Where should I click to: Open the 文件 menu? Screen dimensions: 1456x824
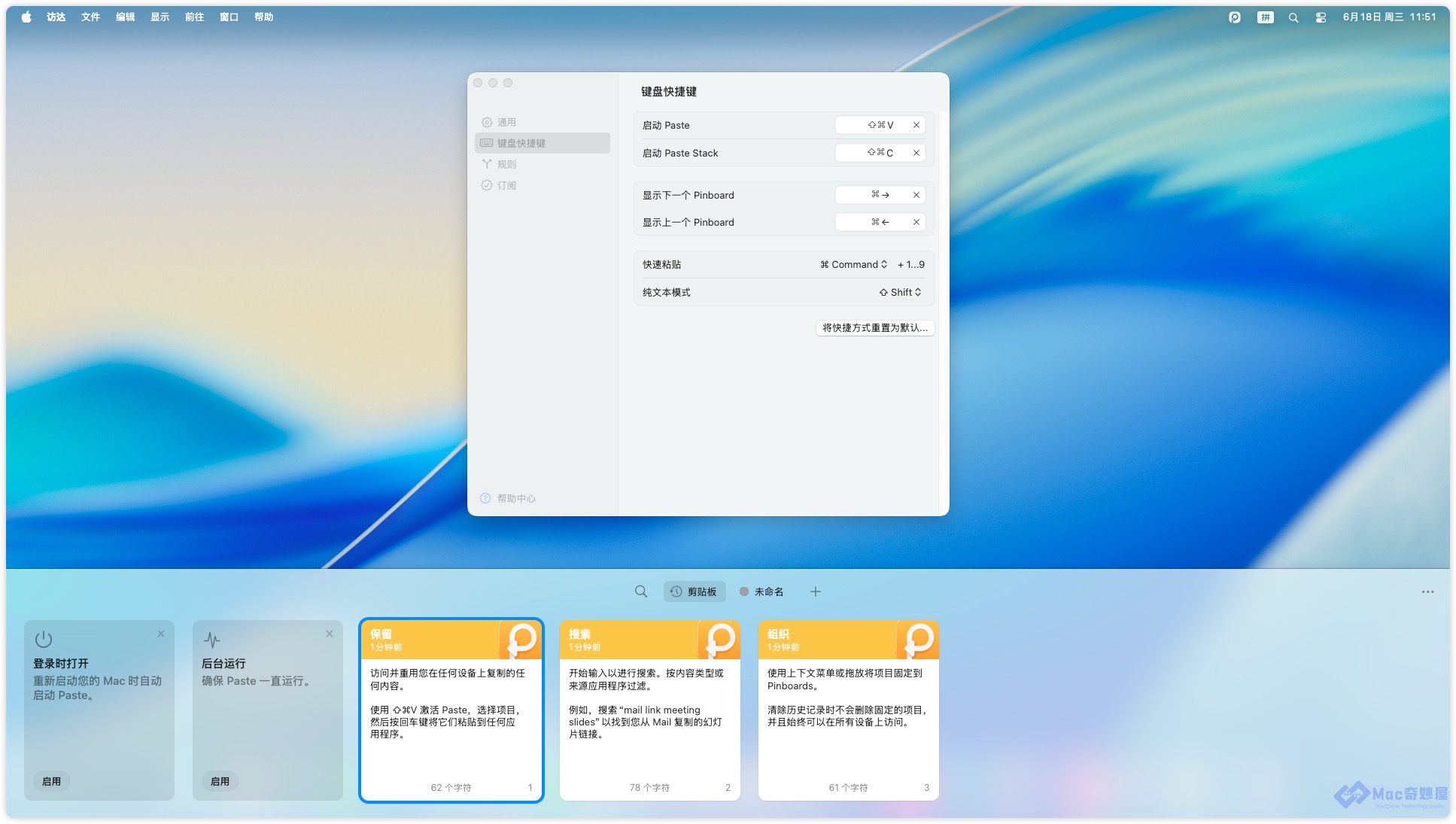click(x=90, y=17)
